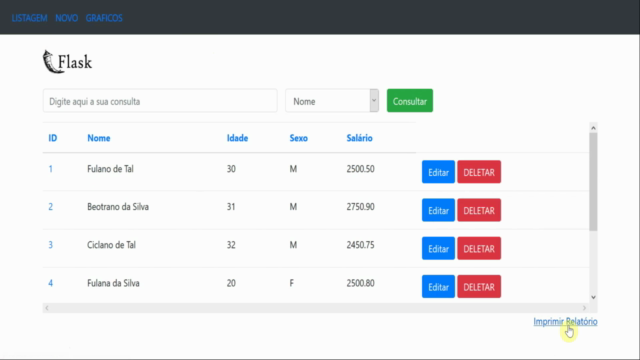Click the green Consultar button
Viewport: 640px width, 360px height.
coord(410,101)
